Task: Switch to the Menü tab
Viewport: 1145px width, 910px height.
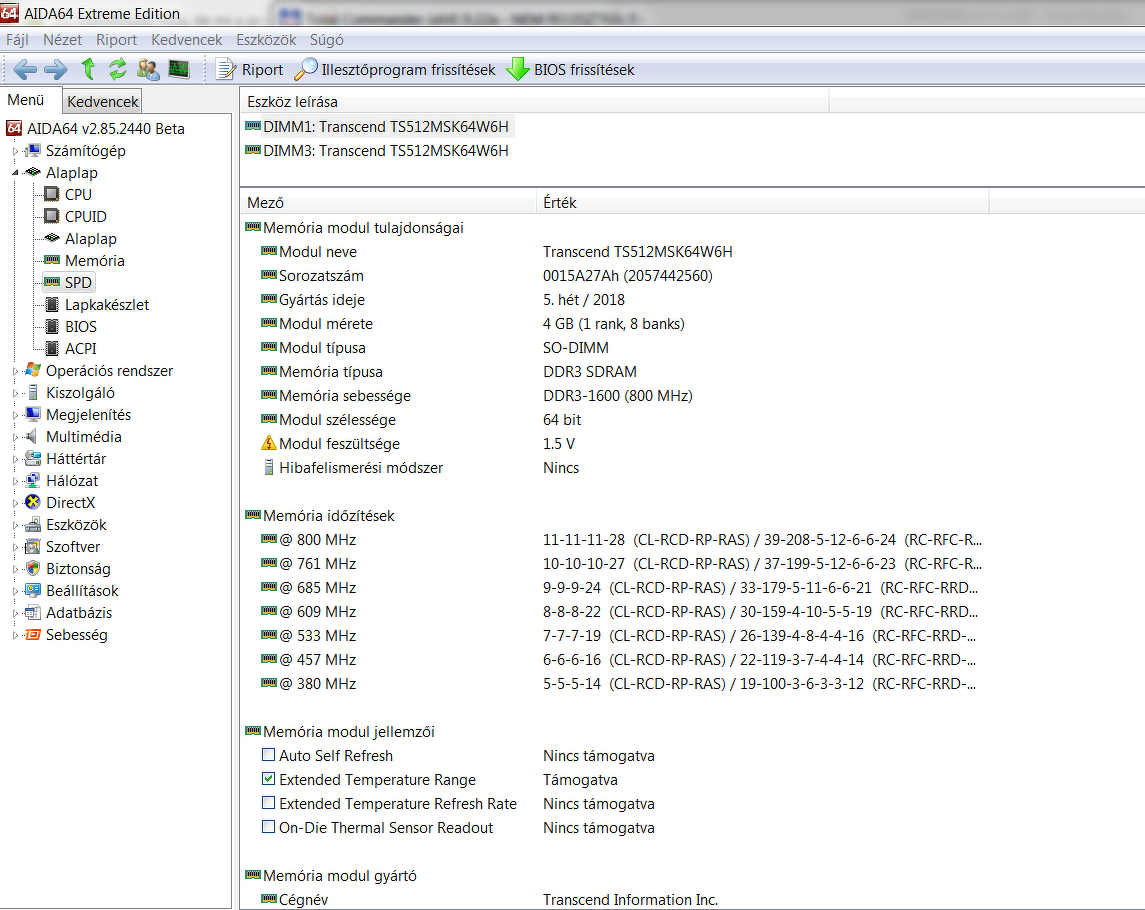Action: (x=26, y=100)
